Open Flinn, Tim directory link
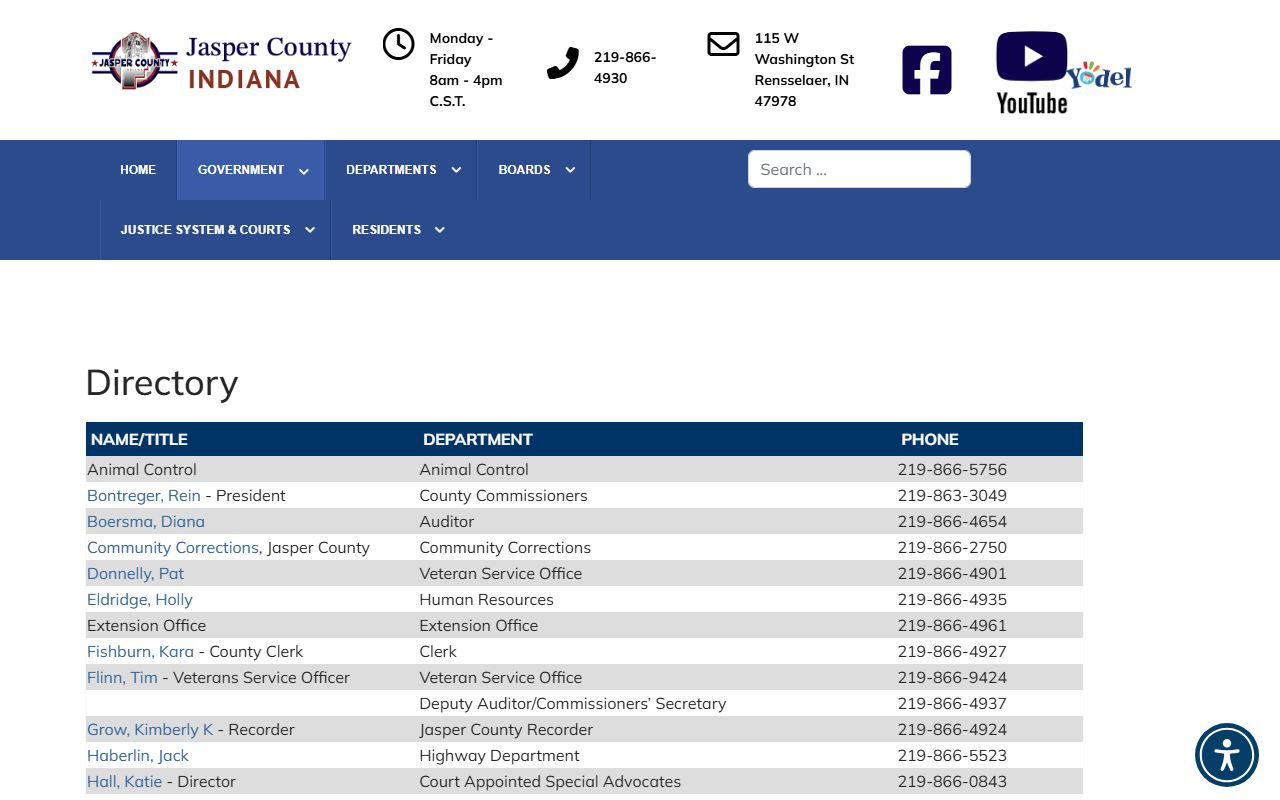This screenshot has height=800, width=1280. click(122, 678)
